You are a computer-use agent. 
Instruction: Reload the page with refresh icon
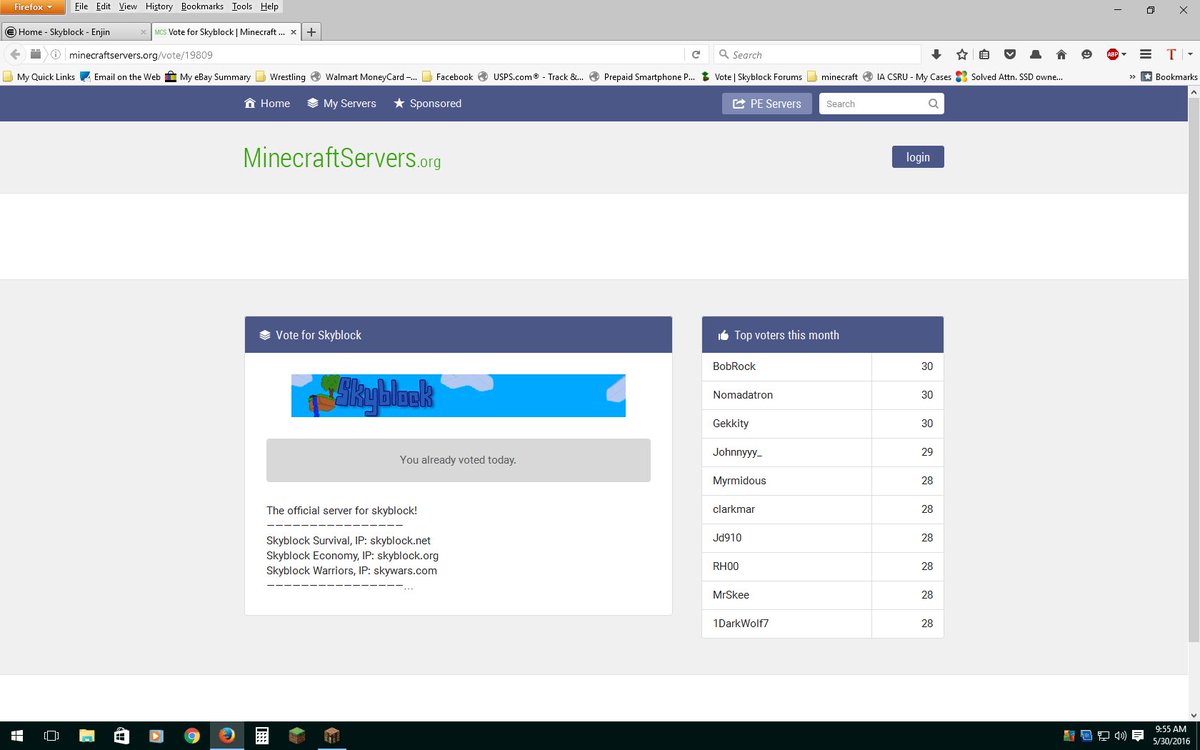pos(696,54)
